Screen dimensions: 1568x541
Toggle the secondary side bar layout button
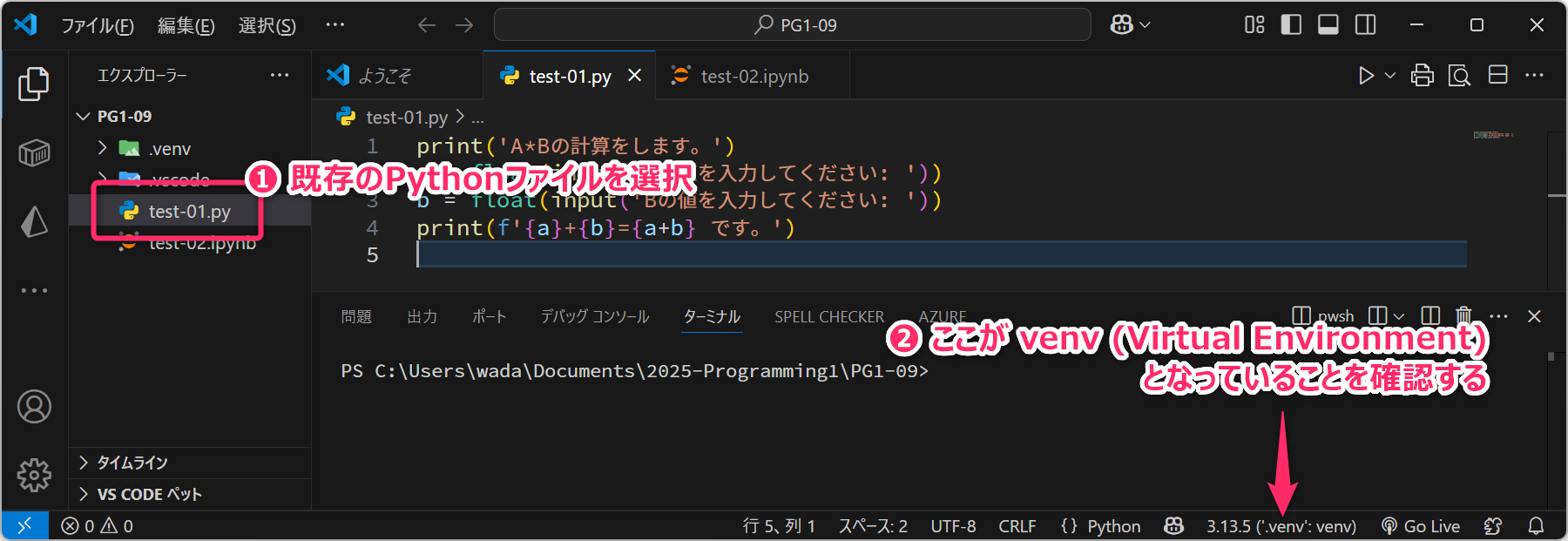(x=1365, y=25)
